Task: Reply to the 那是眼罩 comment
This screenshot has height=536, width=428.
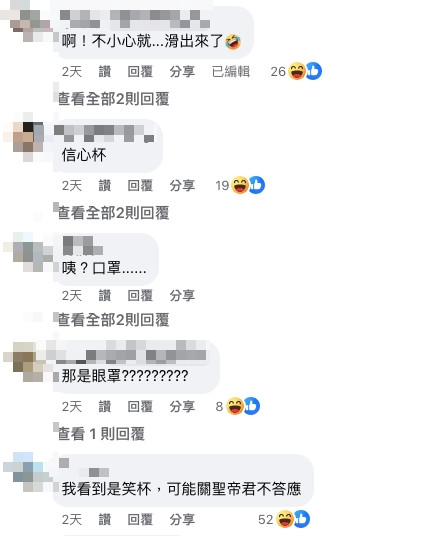Action: tap(140, 406)
